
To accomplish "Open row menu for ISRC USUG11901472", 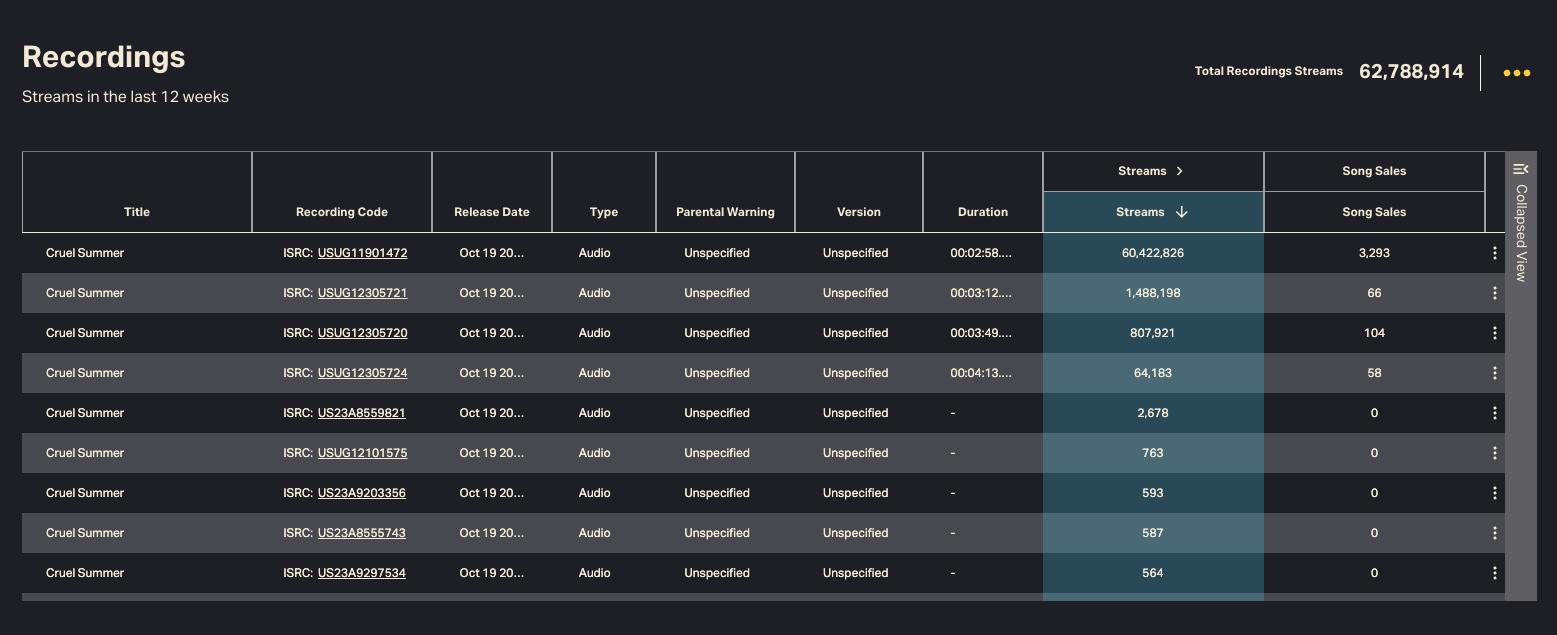I will click(x=1494, y=253).
